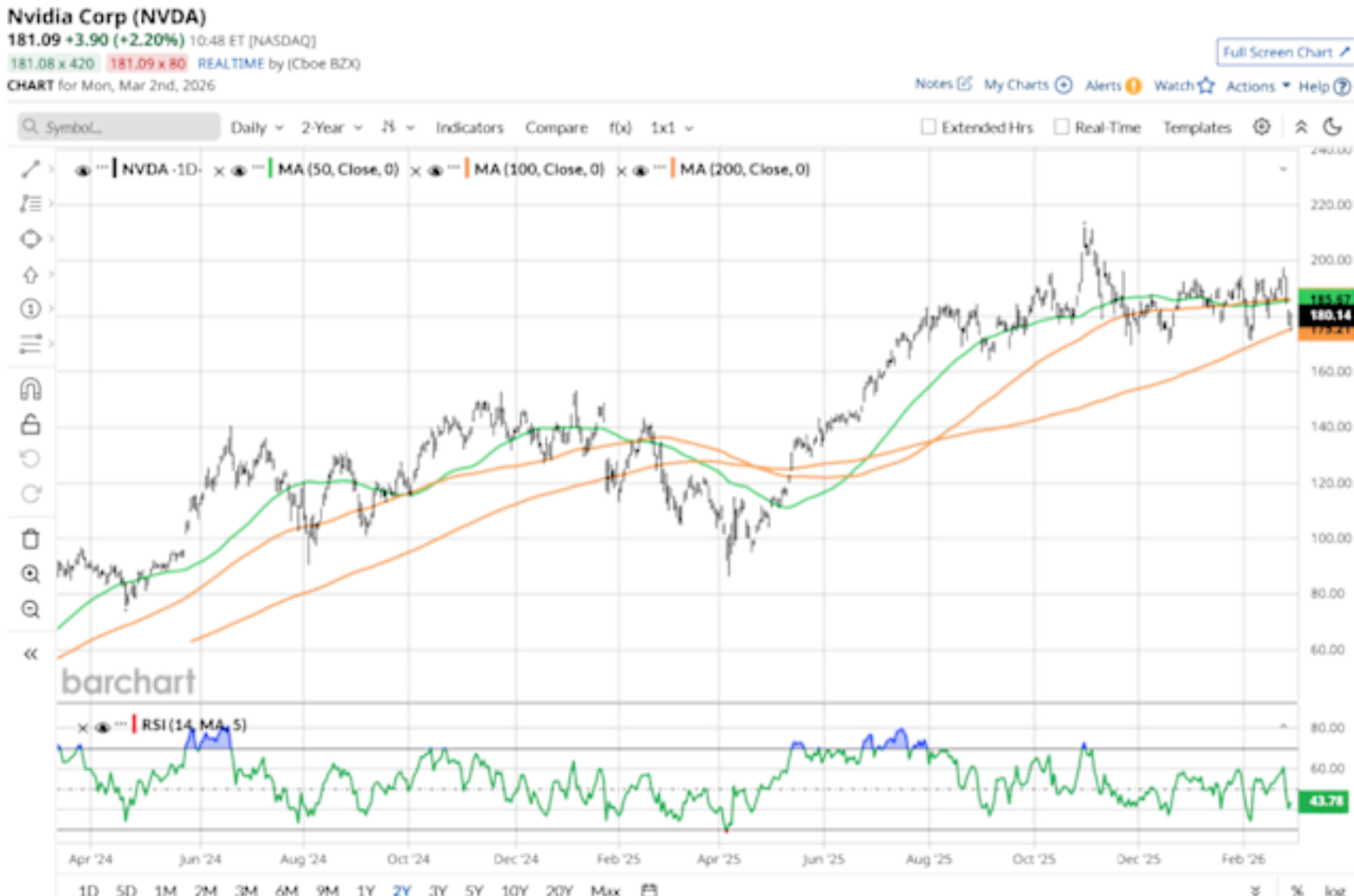1354x896 pixels.
Task: Hide the MA 200 line
Action: click(x=640, y=171)
